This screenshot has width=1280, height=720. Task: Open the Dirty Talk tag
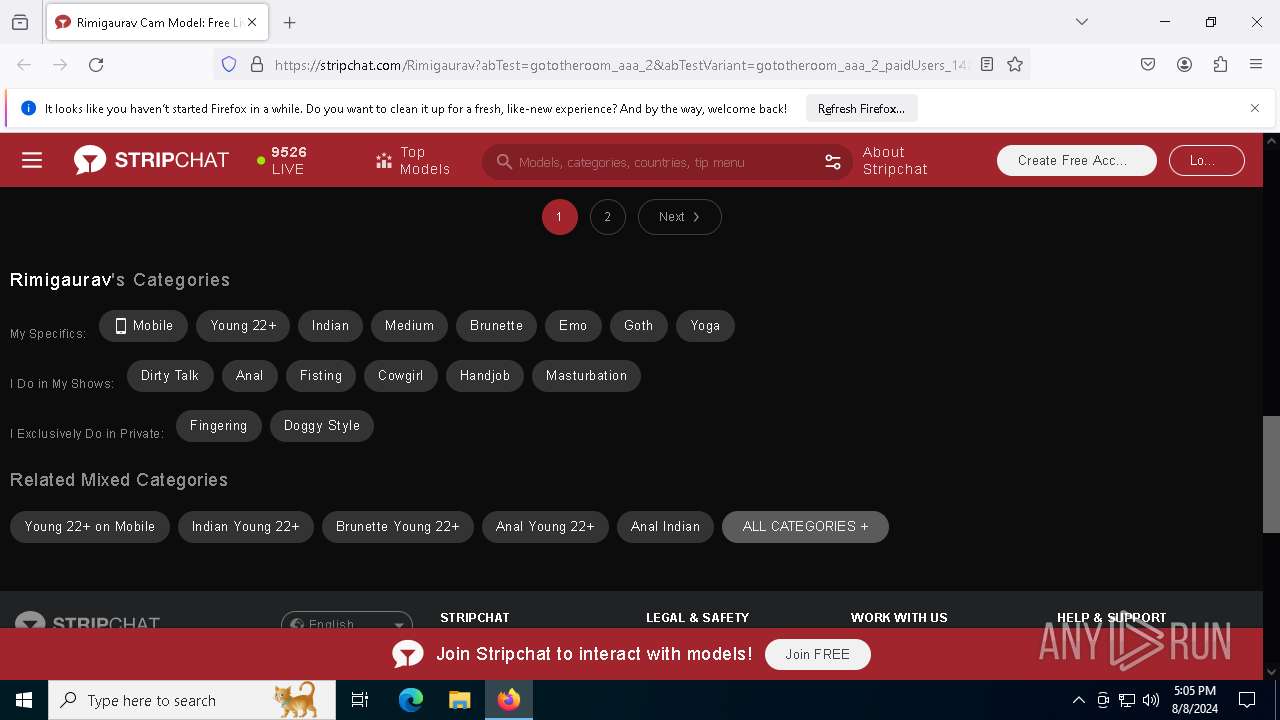click(x=170, y=376)
